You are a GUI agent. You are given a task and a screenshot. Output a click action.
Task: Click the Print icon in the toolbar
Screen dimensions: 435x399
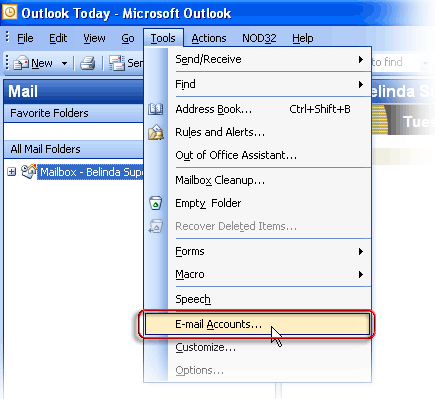(x=88, y=63)
